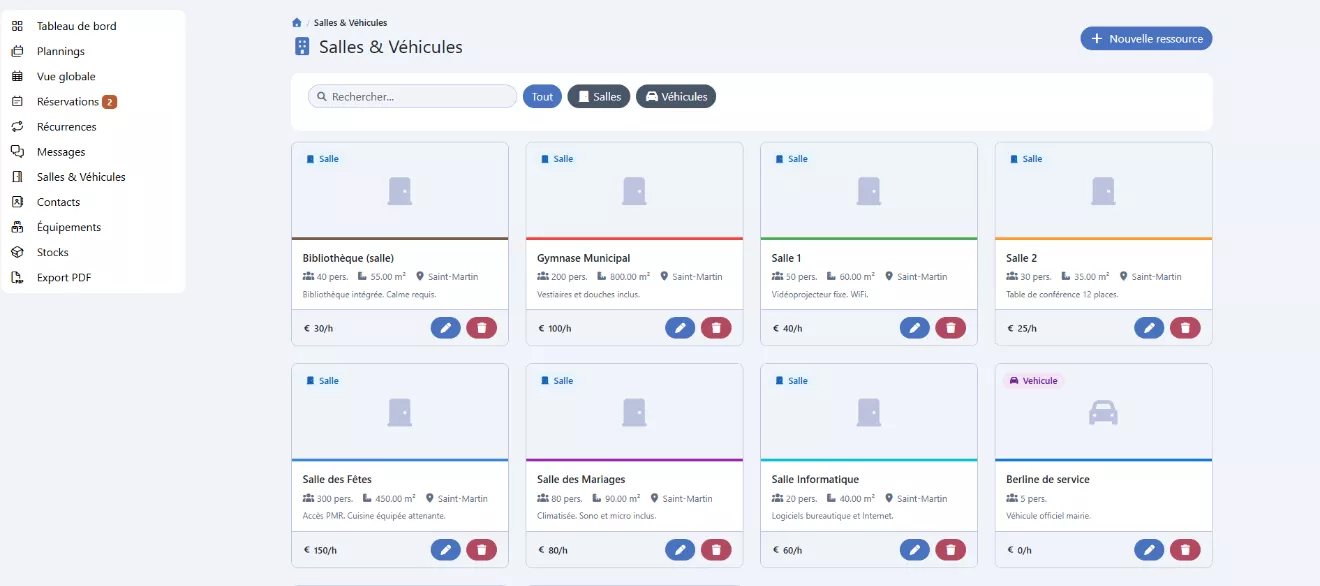Click the trash icon on the Salle 2 card
The image size is (1320, 586).
pos(1185,328)
